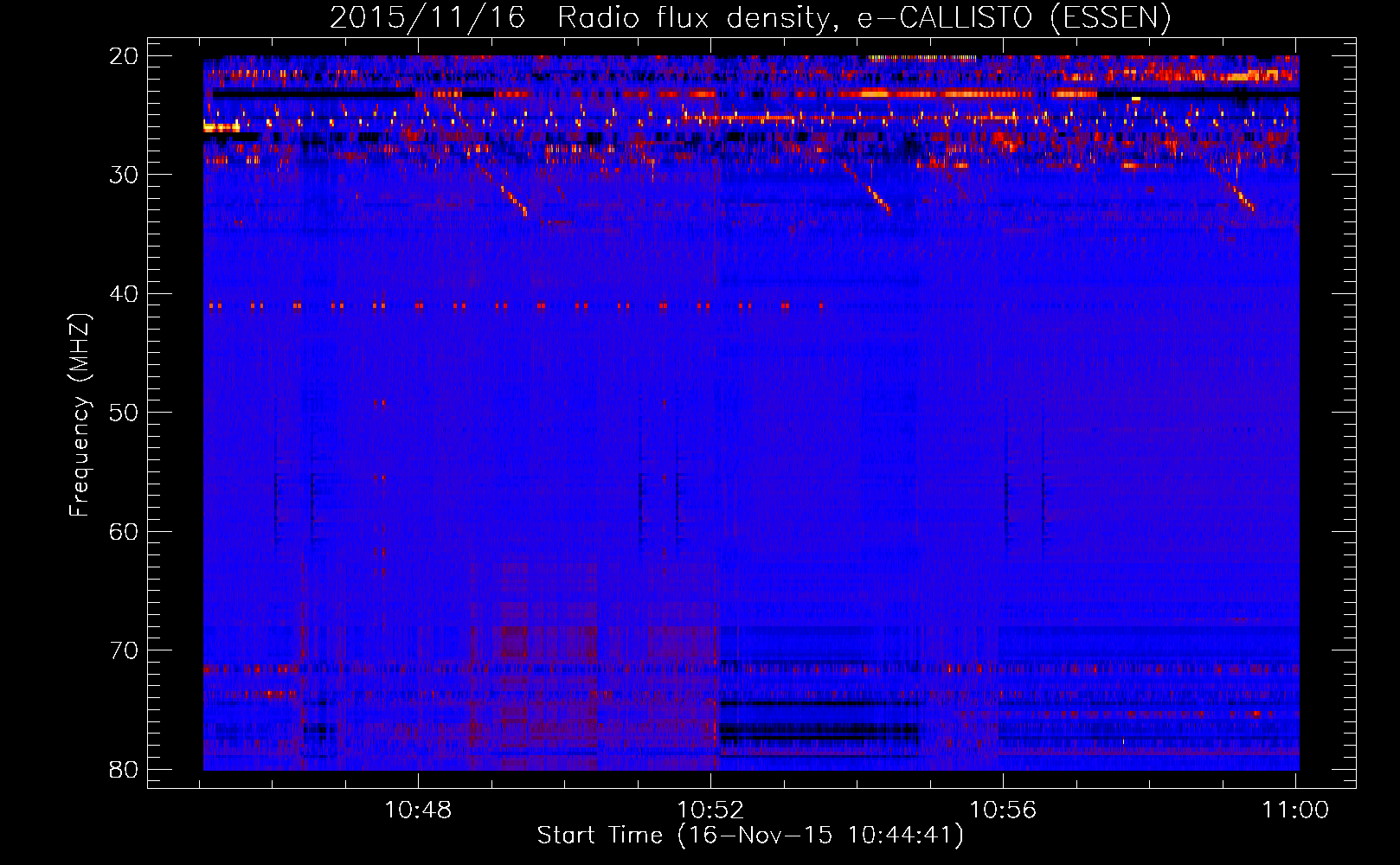Click the 10:56 time tick label

tap(1003, 811)
